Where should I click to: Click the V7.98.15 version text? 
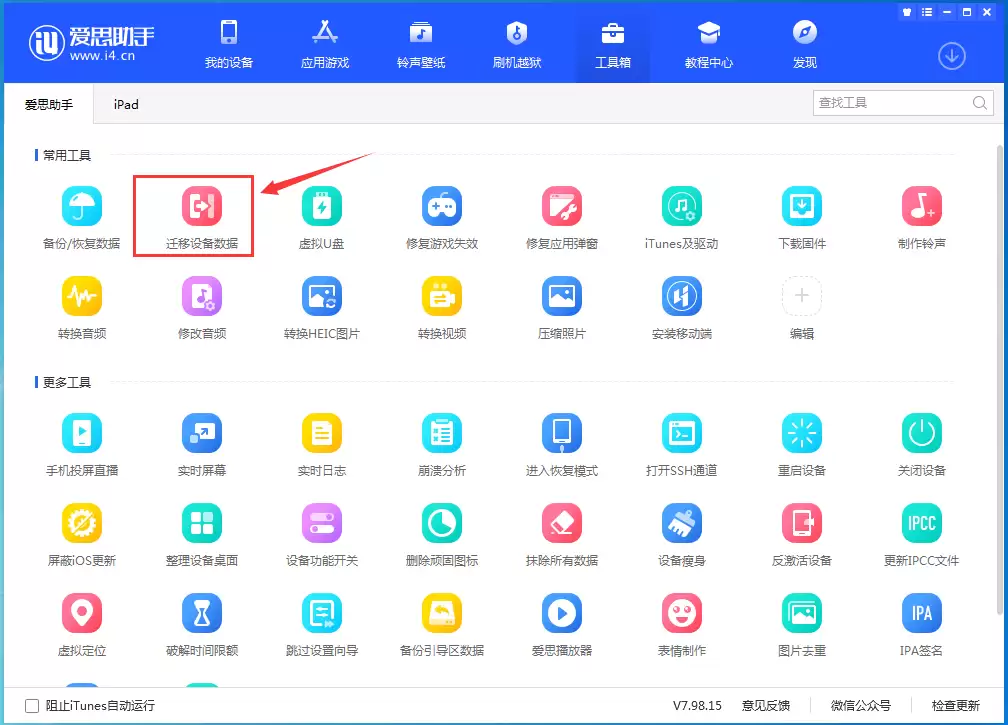click(698, 706)
